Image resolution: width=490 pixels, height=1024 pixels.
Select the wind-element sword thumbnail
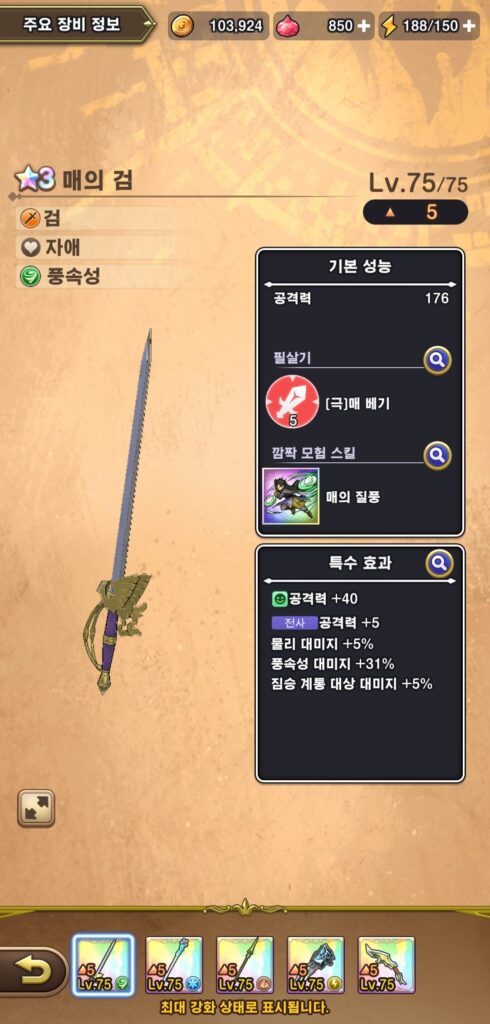click(103, 965)
